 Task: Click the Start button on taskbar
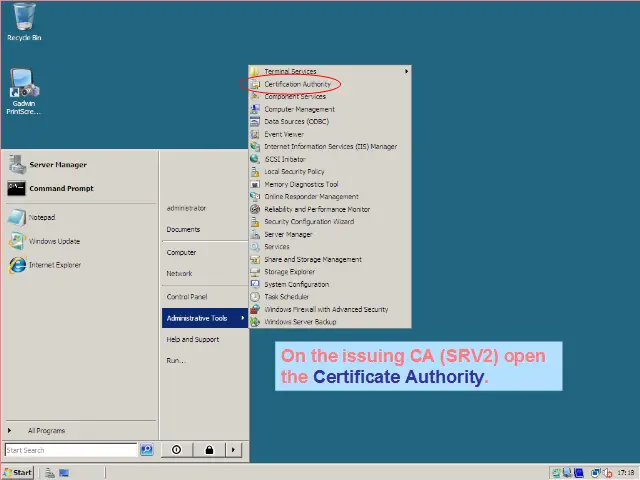click(18, 472)
